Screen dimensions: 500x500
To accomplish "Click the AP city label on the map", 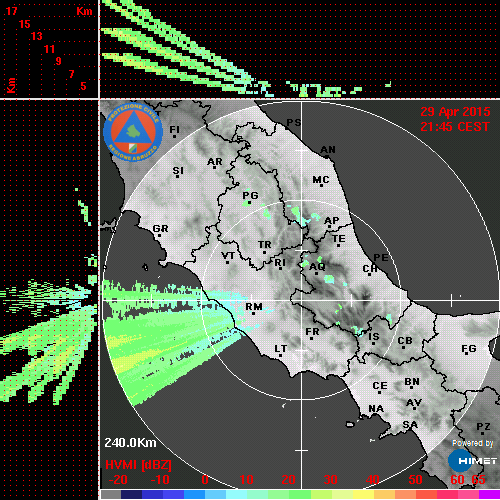I will (x=332, y=221).
